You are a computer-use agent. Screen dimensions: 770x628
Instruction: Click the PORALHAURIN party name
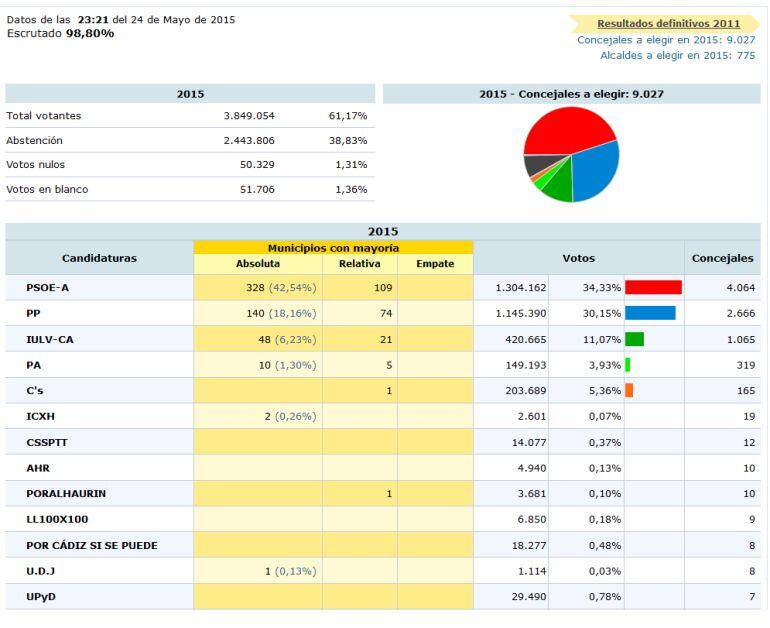coord(65,493)
